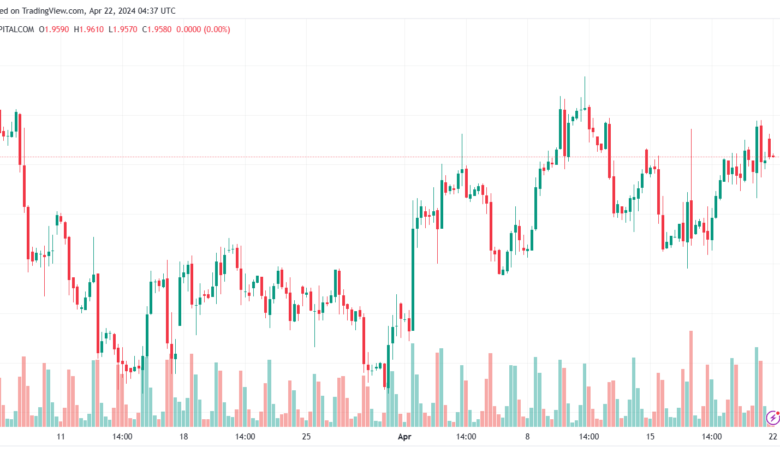The width and height of the screenshot is (780, 470).
Task: Click the TradingView.com timestamp header text
Action: [x=88, y=10]
